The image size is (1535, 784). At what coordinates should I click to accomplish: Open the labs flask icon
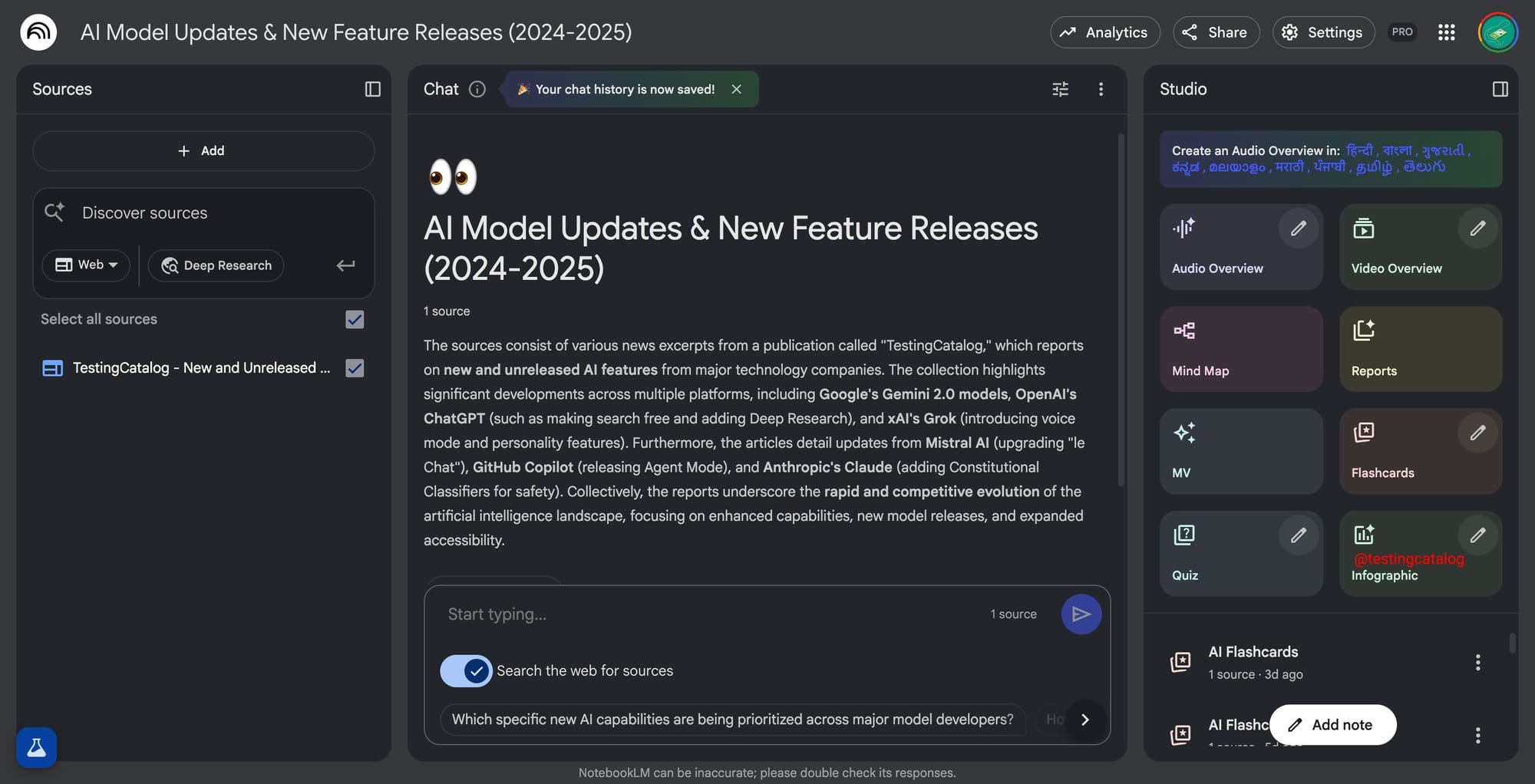pyautogui.click(x=36, y=747)
